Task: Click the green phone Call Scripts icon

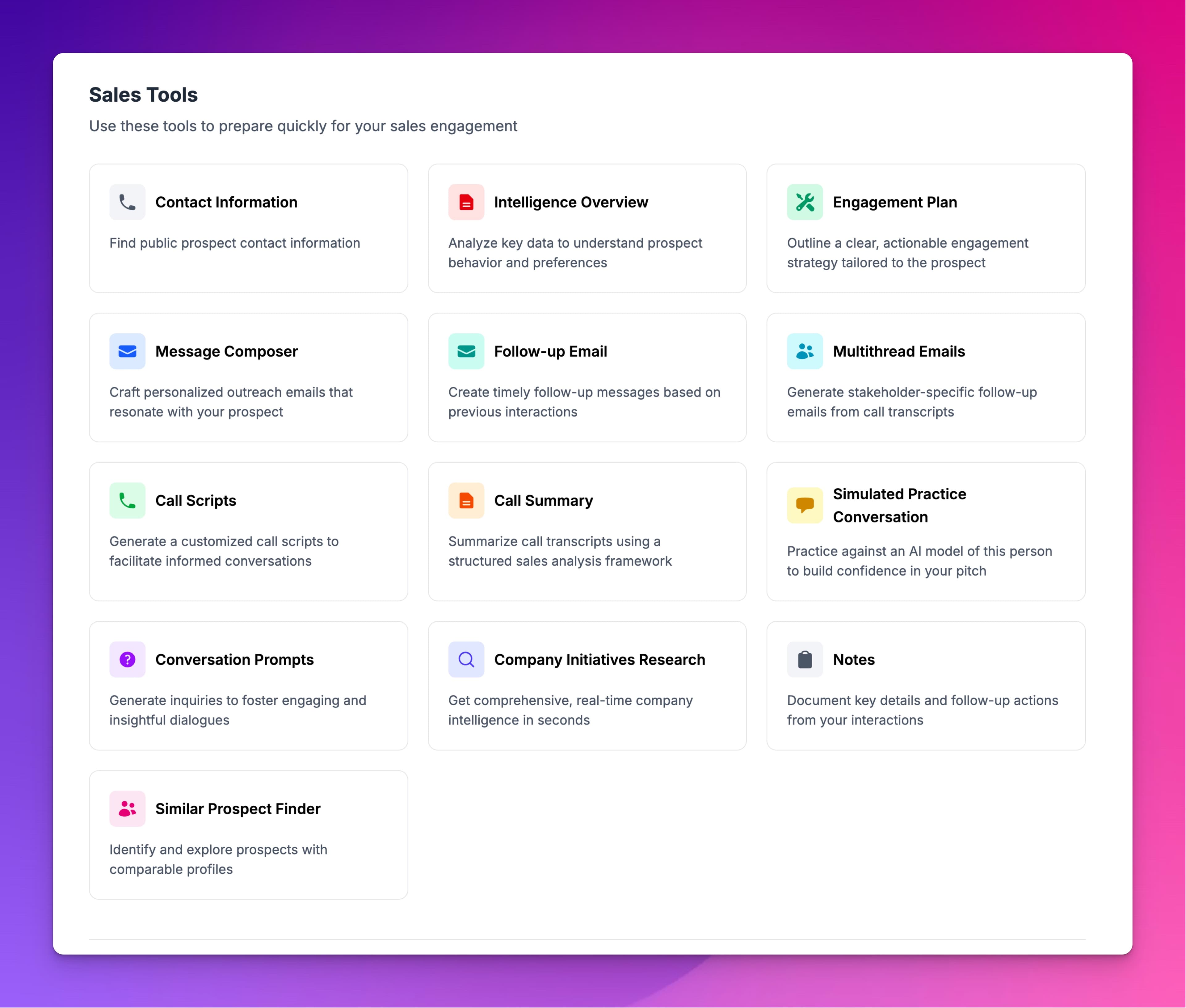Action: click(127, 500)
